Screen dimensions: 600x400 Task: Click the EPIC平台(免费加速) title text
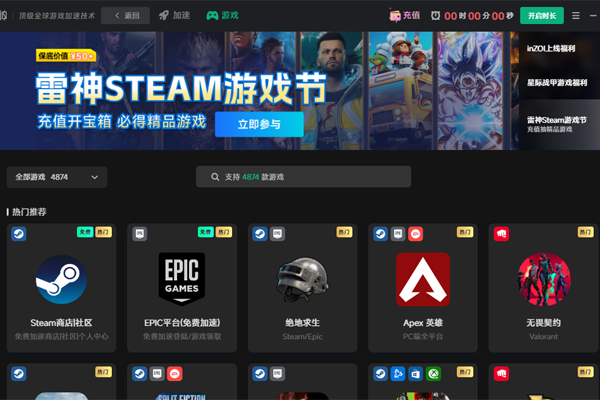pos(182,323)
